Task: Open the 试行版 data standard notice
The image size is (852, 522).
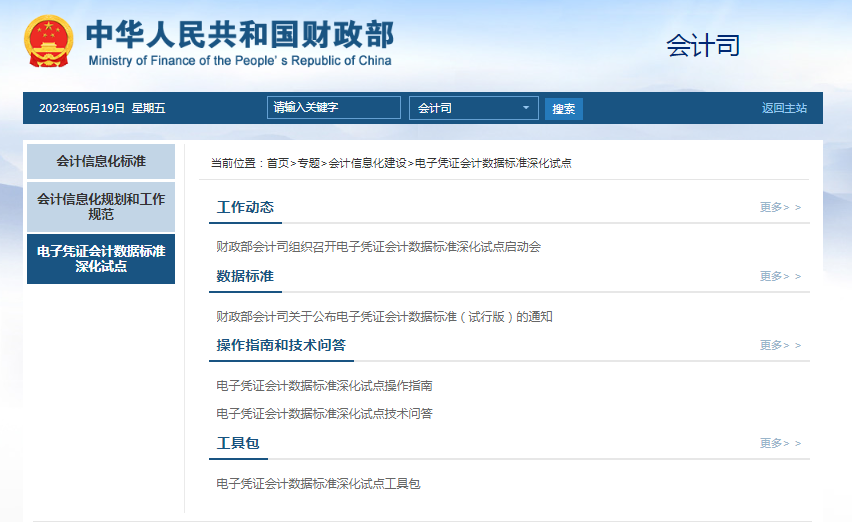Action: 384,317
